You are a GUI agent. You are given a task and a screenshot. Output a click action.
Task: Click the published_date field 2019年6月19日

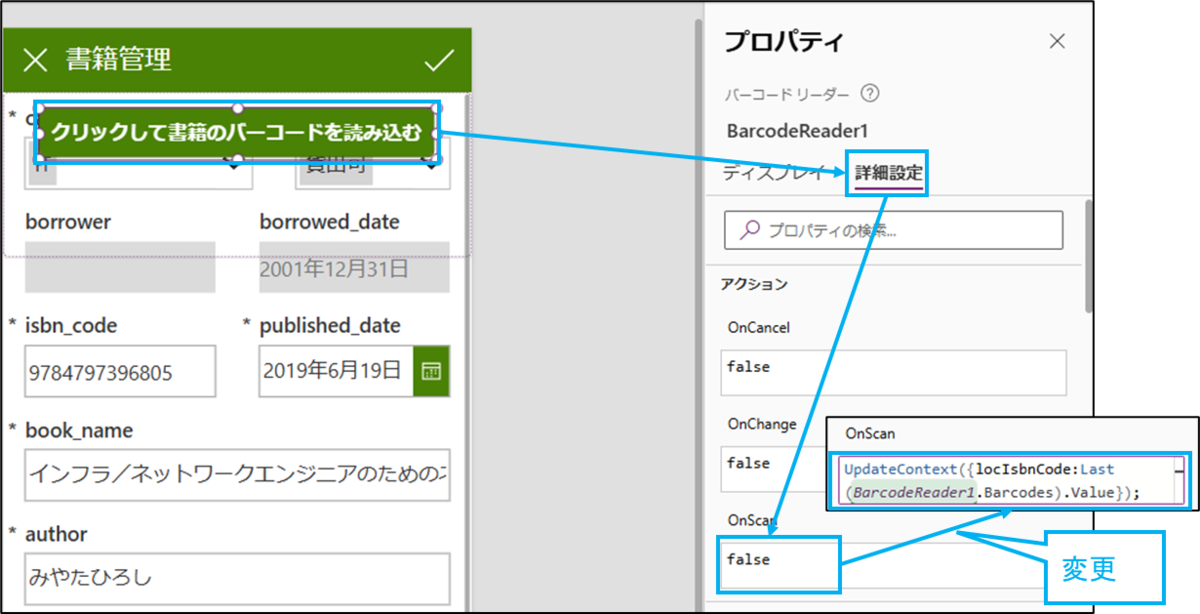click(x=337, y=371)
